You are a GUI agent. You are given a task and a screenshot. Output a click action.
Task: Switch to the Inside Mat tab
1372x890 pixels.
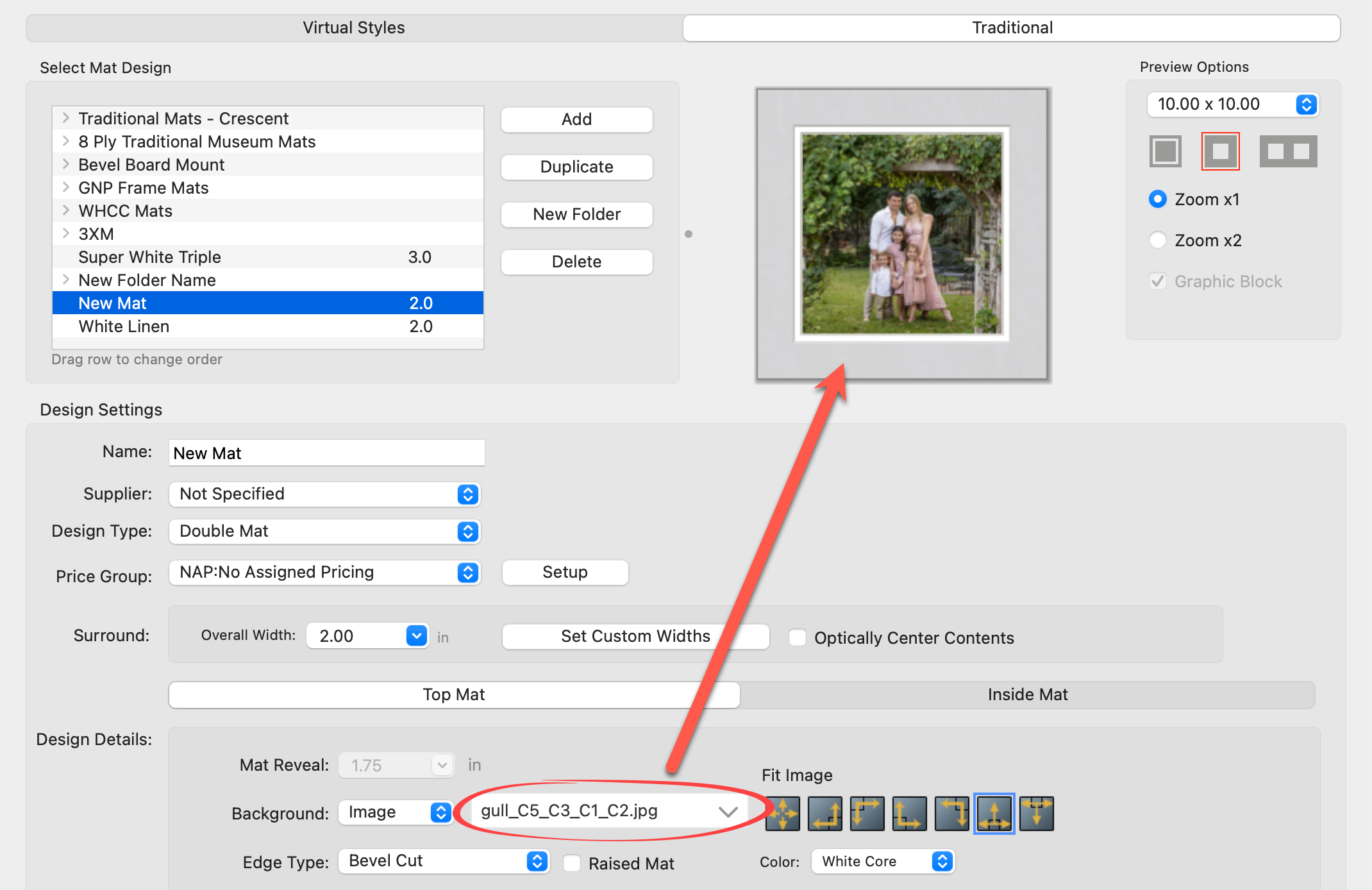click(1027, 694)
